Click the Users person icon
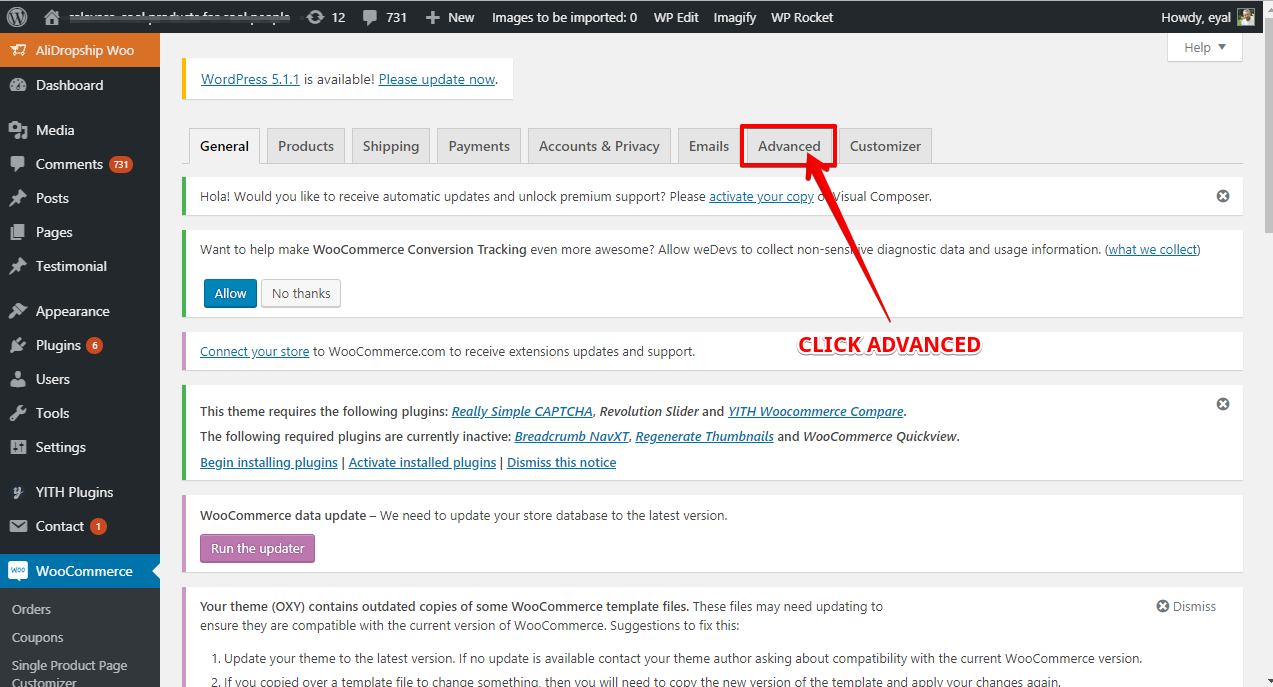This screenshot has height=687, width=1273. [18, 379]
